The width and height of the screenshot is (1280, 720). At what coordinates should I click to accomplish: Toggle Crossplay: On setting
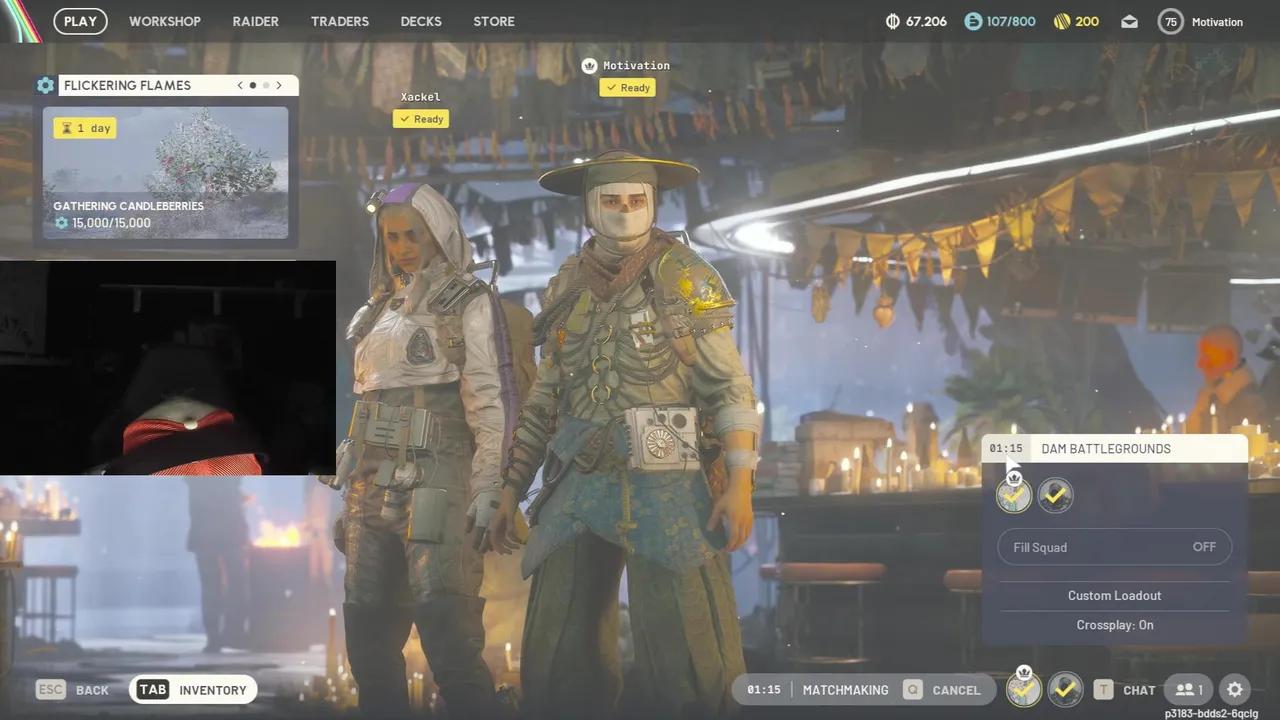click(x=1114, y=624)
